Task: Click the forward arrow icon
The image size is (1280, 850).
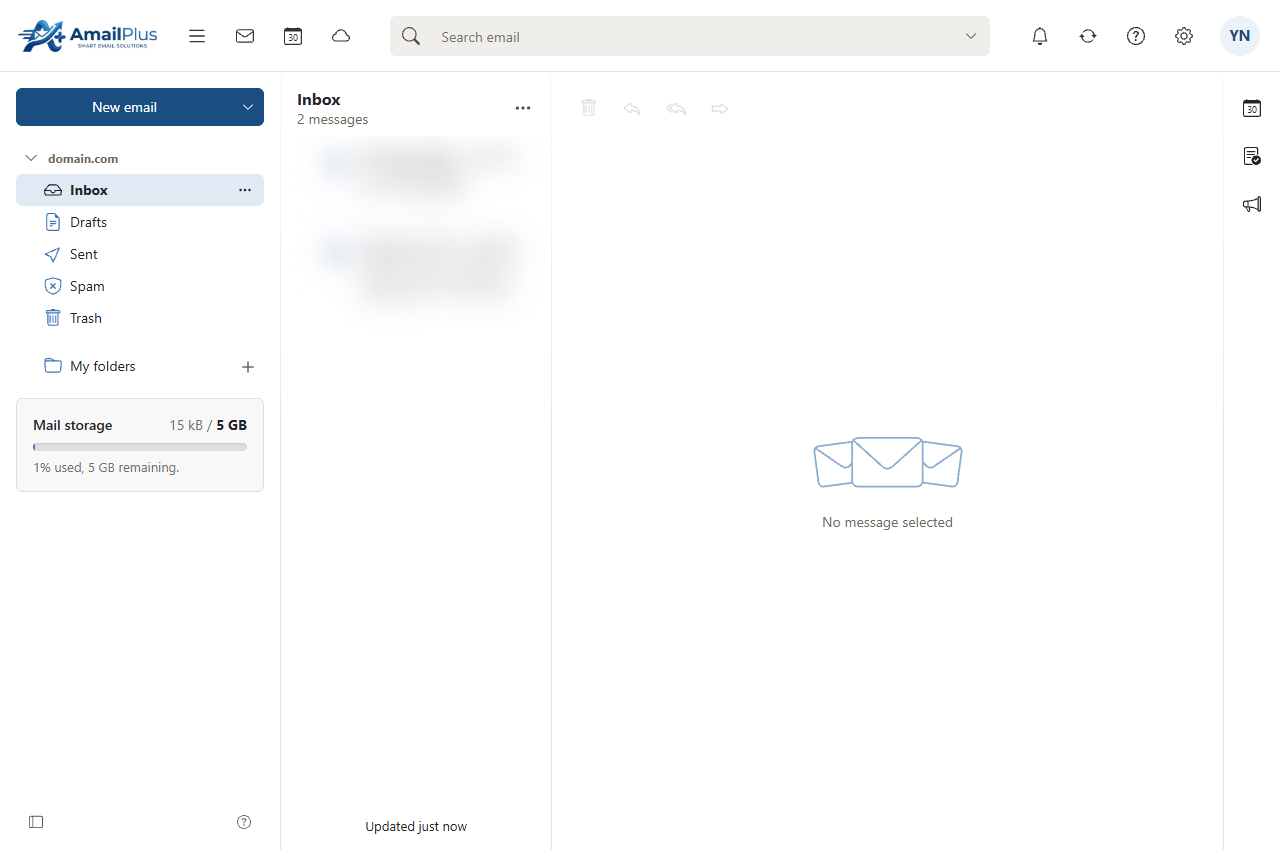Action: [720, 108]
